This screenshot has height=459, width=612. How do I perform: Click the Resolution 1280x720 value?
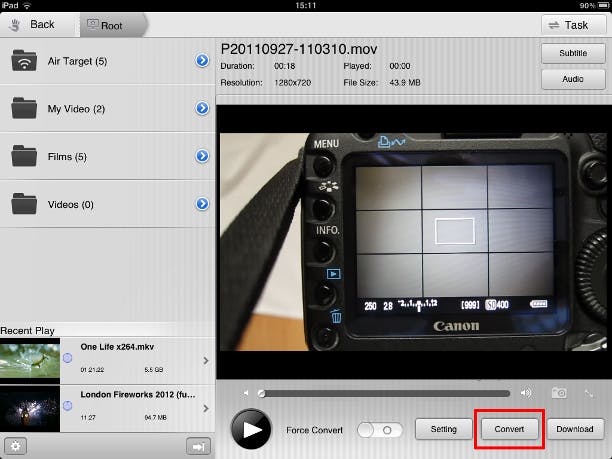coord(292,83)
